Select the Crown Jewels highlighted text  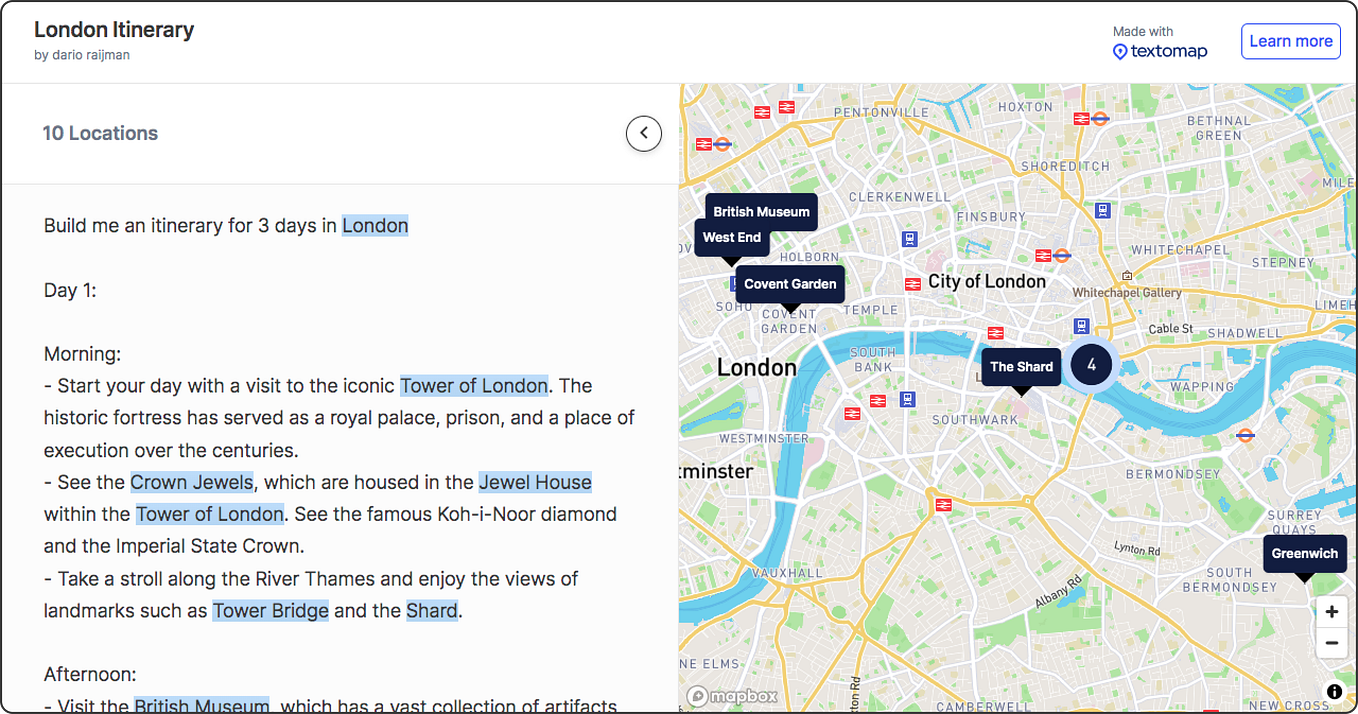[191, 482]
